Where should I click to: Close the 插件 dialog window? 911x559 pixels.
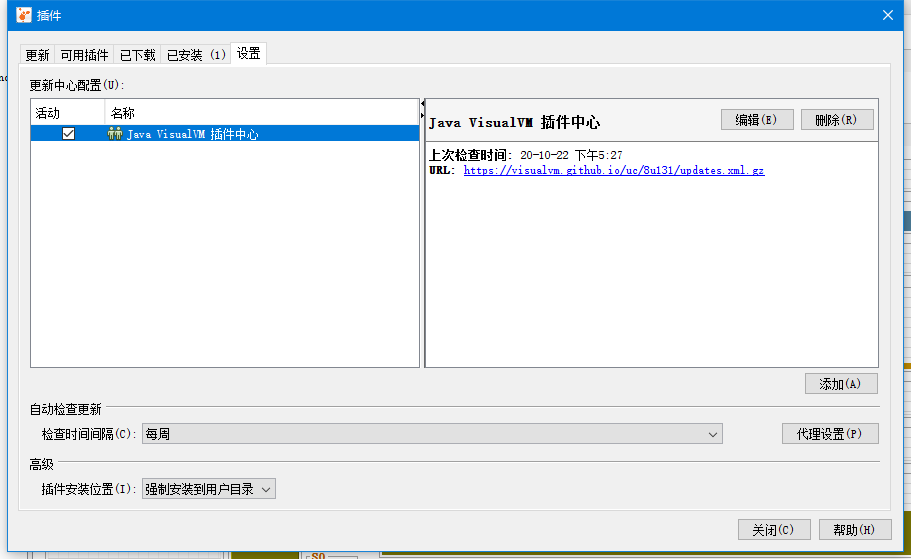pyautogui.click(x=888, y=15)
